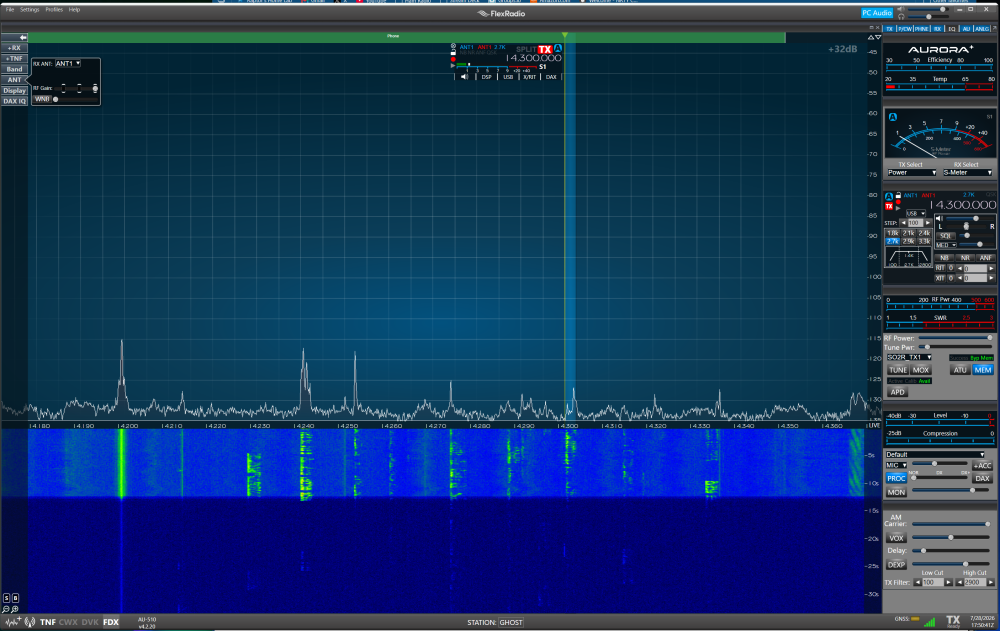Select the 1.8k filter preset

pos(892,234)
